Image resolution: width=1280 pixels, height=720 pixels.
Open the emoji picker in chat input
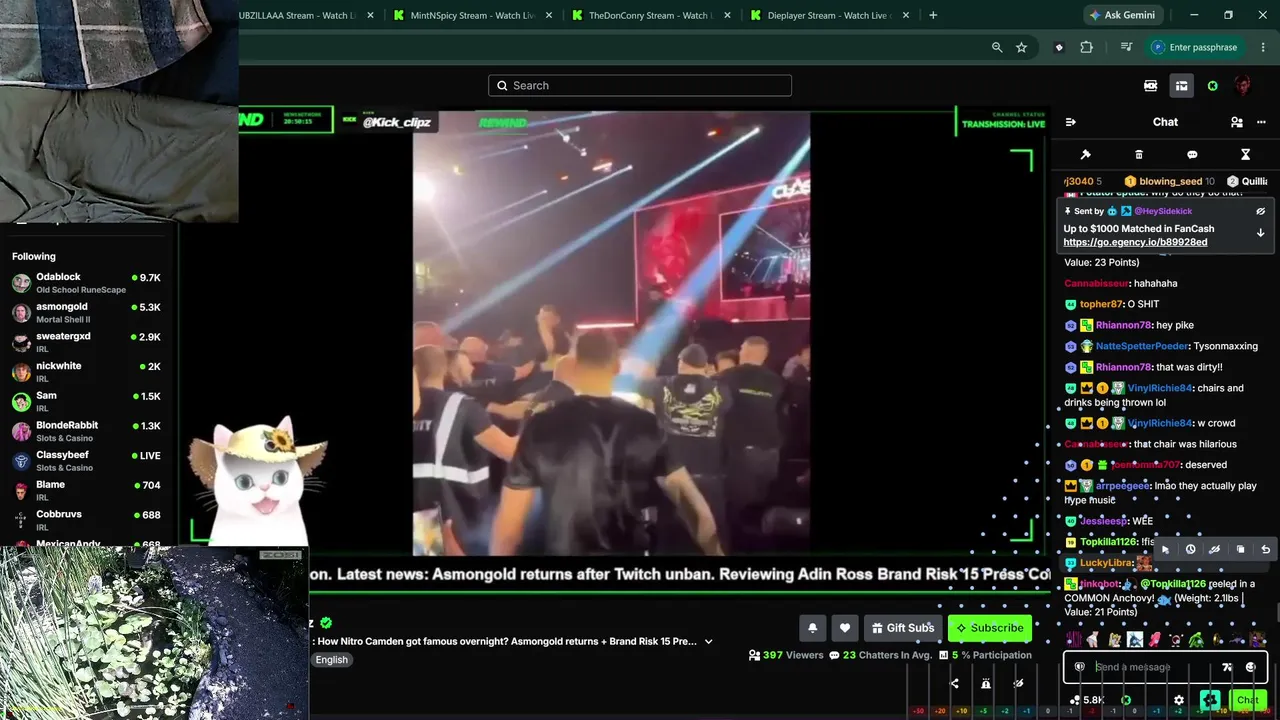(x=1250, y=667)
